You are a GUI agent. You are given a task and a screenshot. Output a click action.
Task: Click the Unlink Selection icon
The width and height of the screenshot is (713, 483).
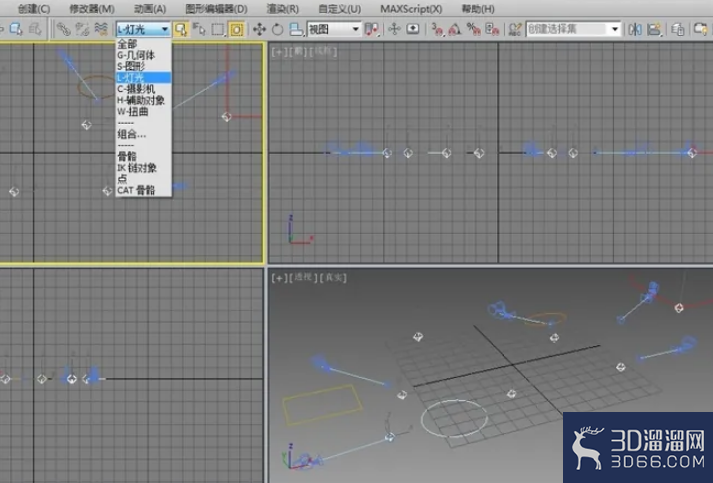click(82, 30)
